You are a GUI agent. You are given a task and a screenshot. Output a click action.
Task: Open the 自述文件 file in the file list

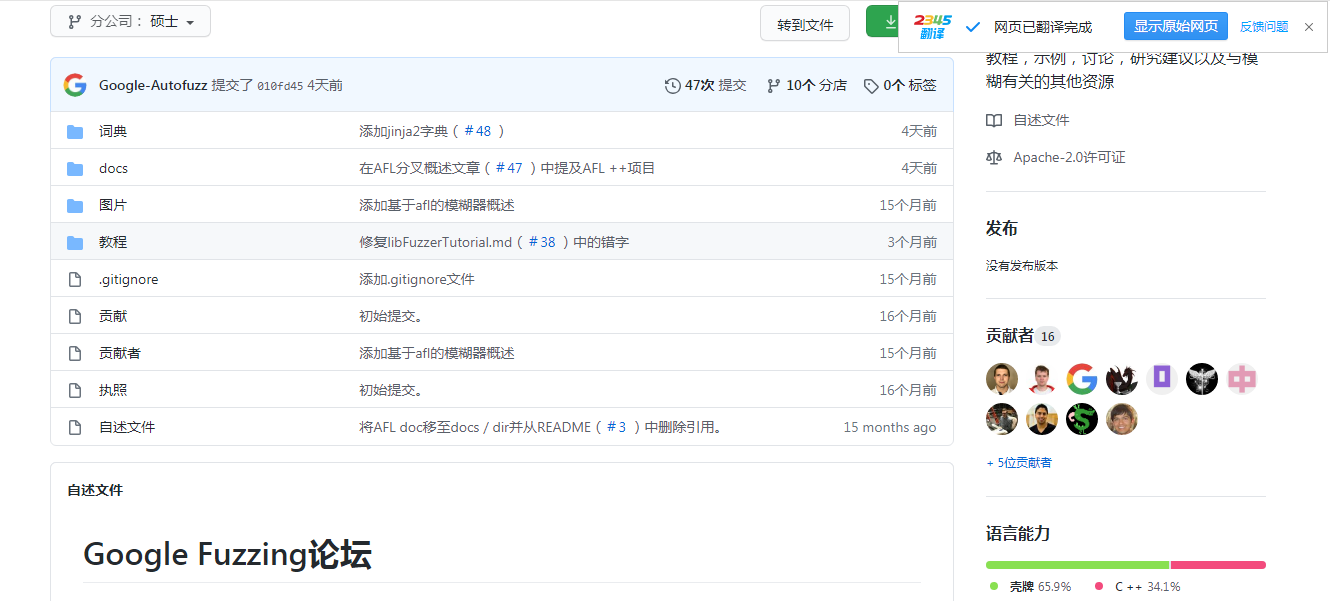127,427
